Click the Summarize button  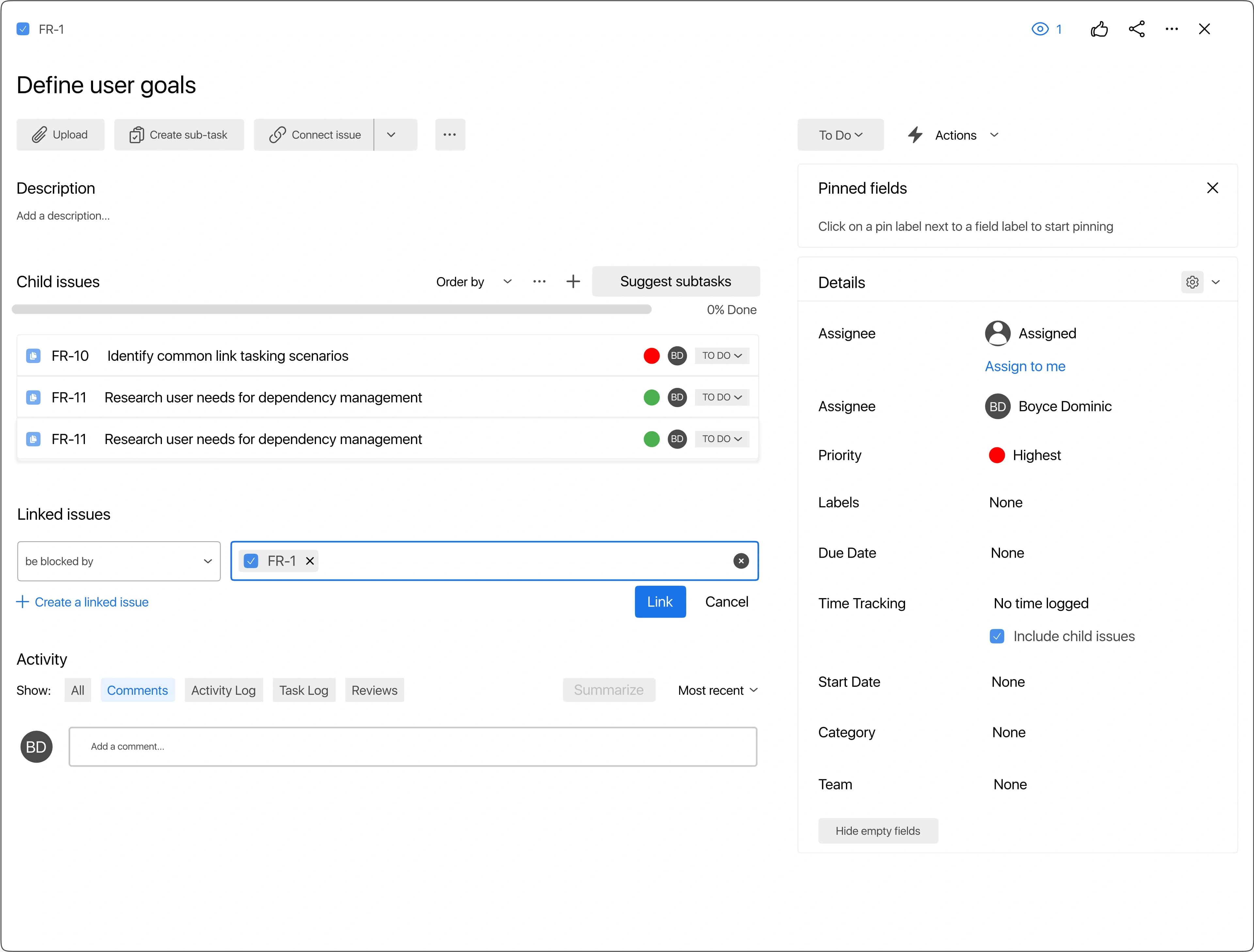608,690
